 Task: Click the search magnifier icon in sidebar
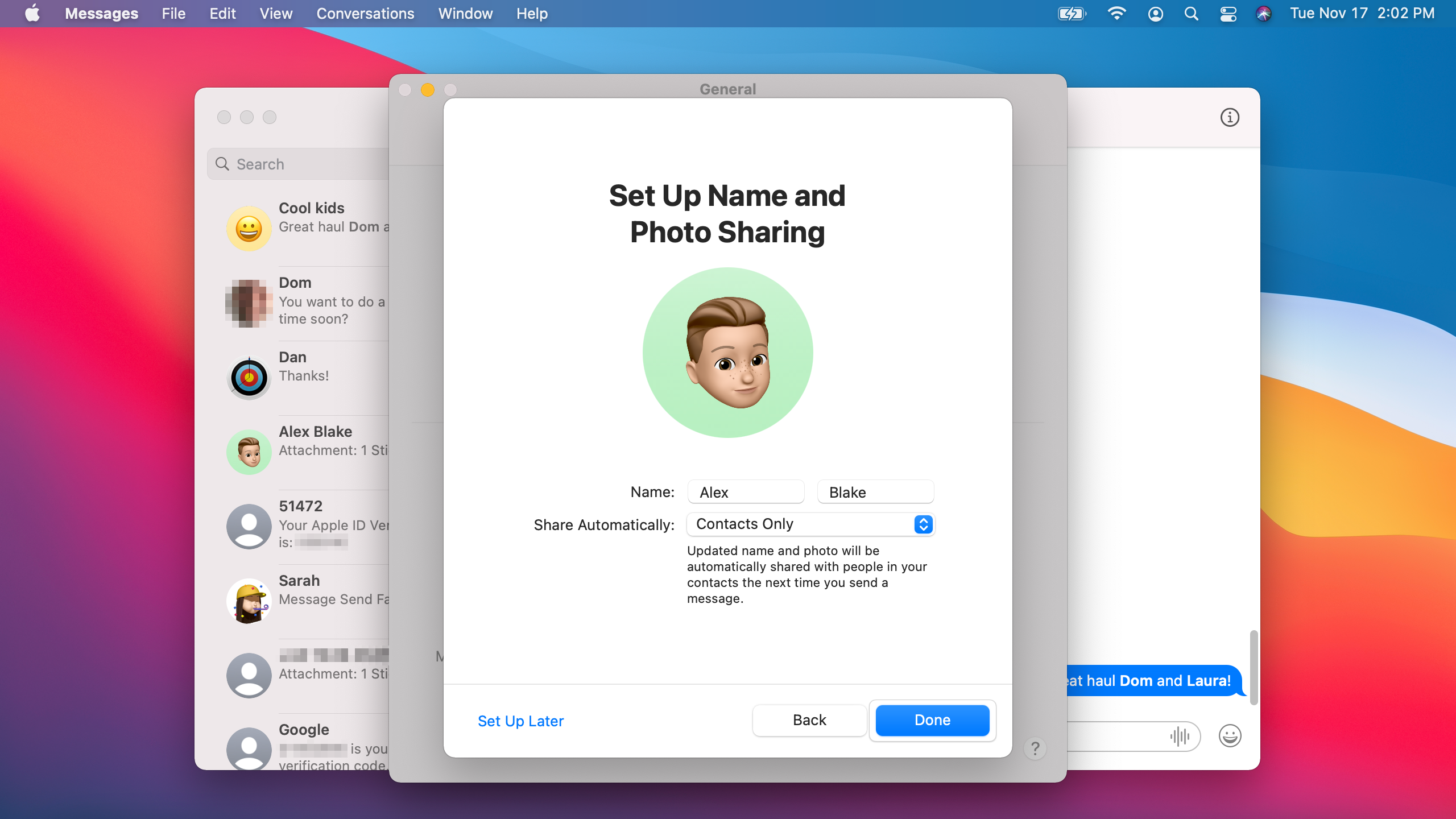click(x=222, y=164)
